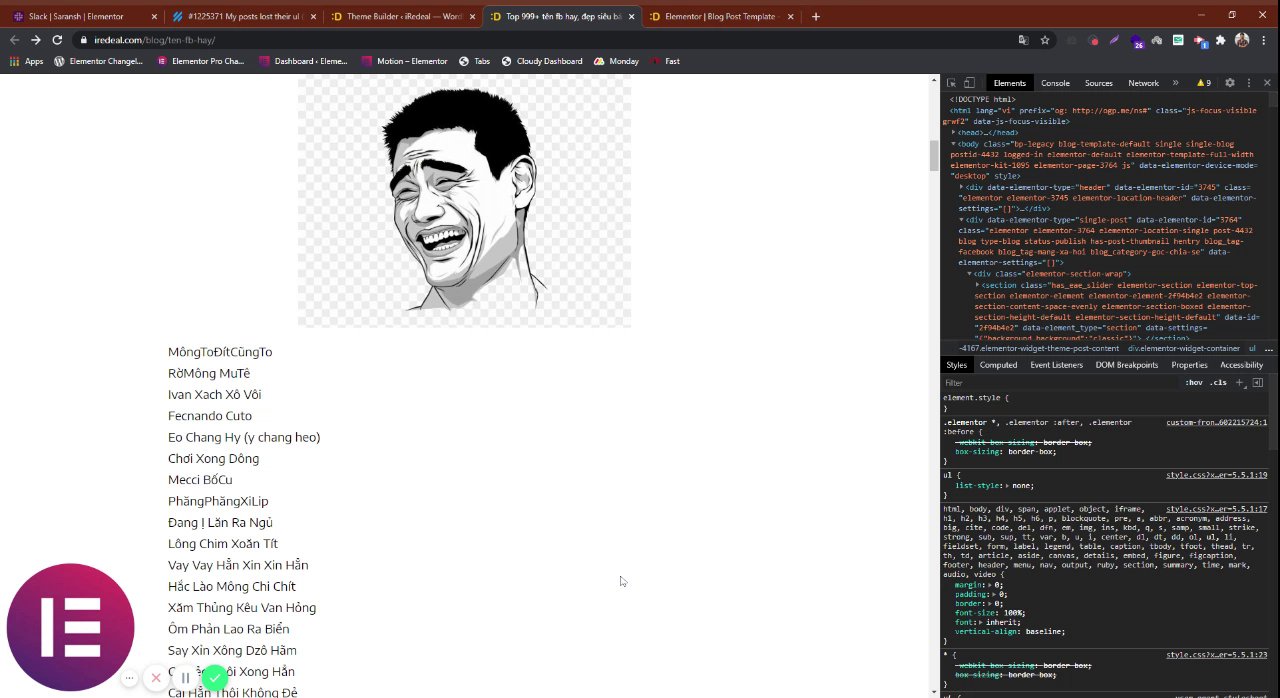Viewport: 1280px width, 698px height.
Task: Open the Network tab in DevTools
Action: 1143,83
